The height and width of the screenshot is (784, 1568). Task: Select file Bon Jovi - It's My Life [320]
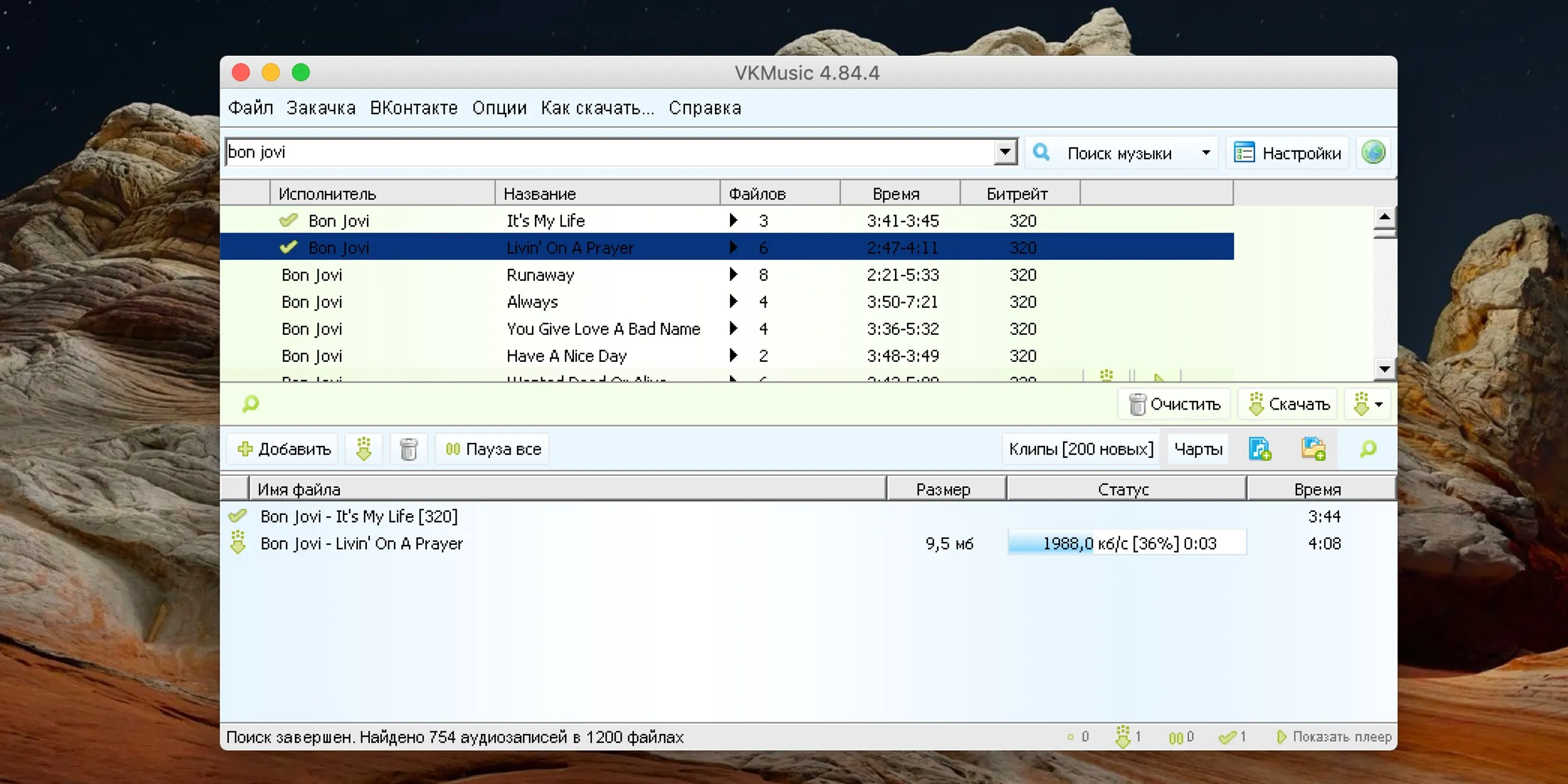click(808, 516)
